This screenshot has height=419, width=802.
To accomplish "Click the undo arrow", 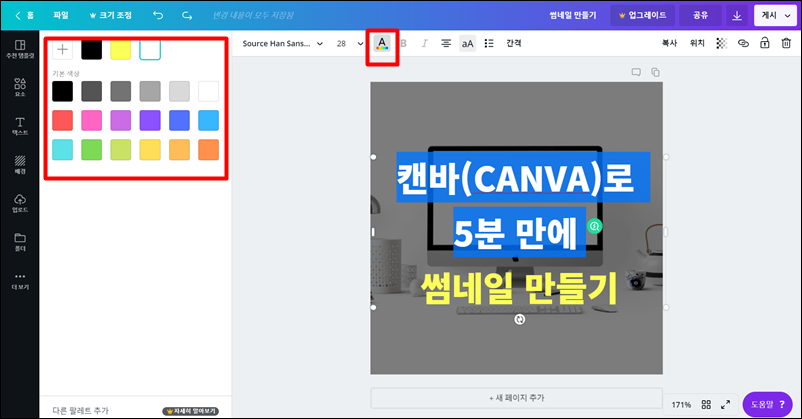I will 158,15.
